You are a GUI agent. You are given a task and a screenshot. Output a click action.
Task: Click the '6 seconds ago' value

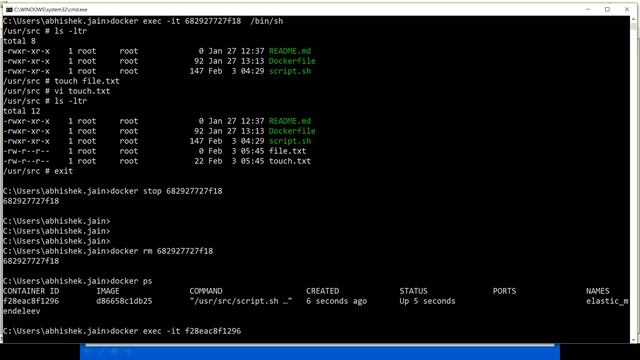coord(336,301)
